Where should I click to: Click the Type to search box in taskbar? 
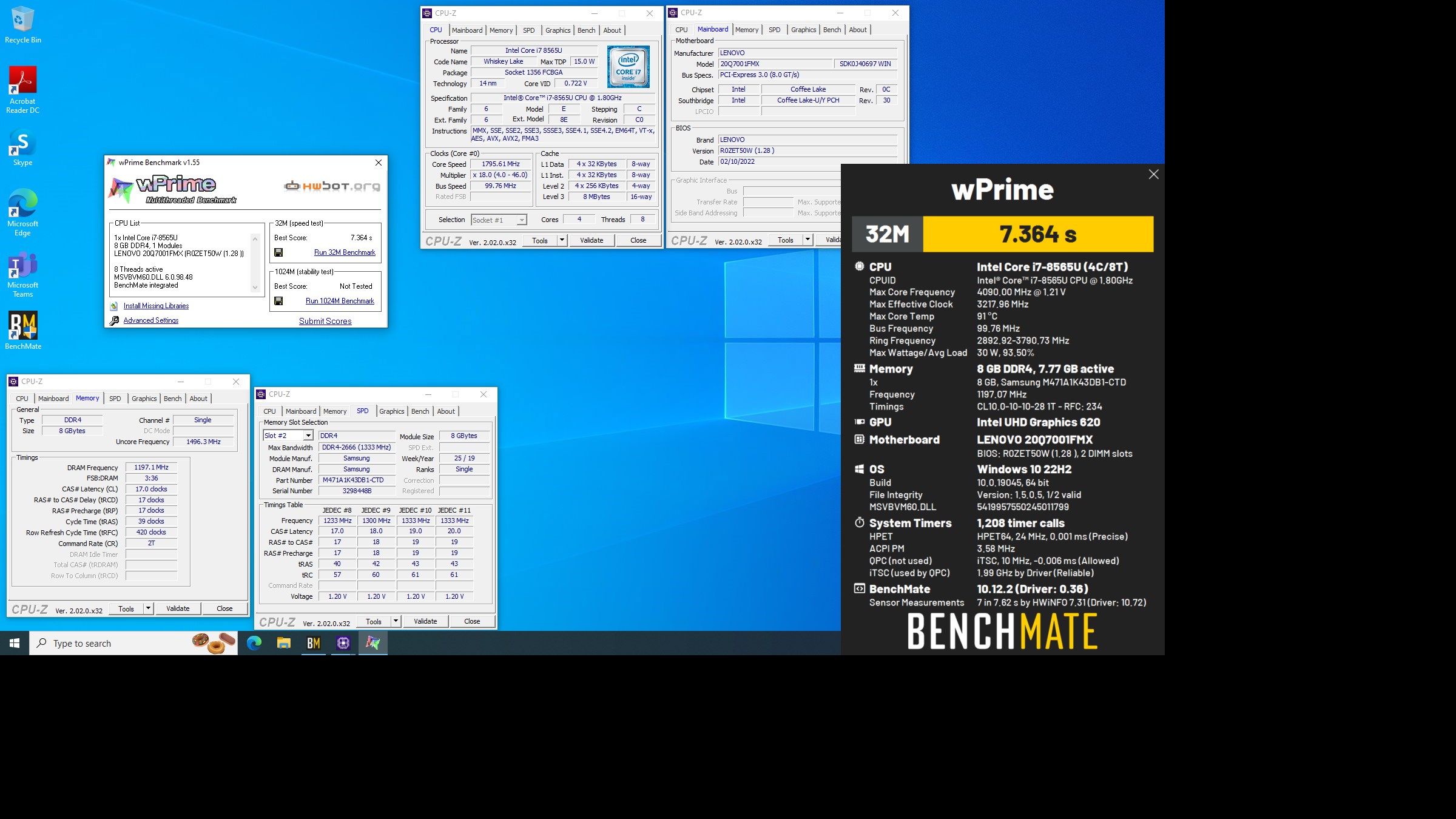133,643
